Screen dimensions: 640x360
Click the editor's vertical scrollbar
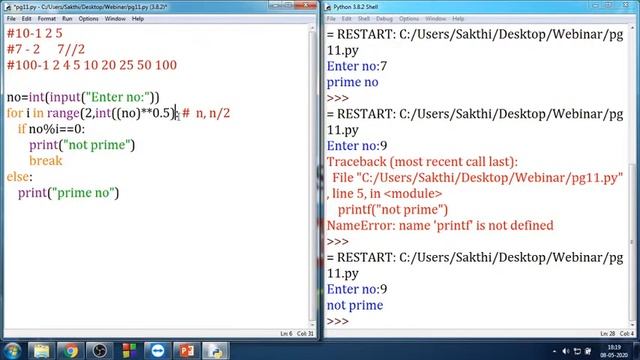point(313,176)
